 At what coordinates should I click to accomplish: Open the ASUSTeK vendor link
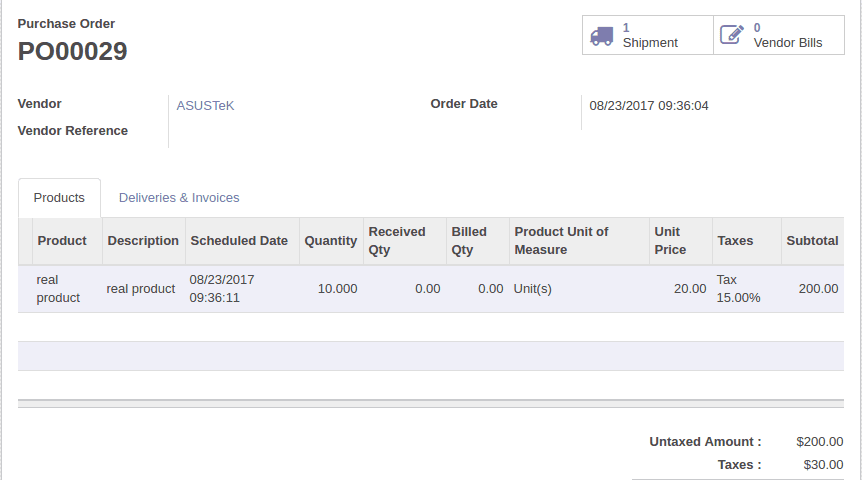(x=205, y=105)
